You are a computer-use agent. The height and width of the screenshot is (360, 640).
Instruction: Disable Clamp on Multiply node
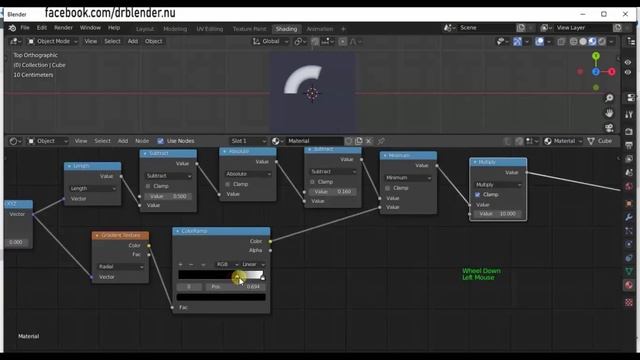click(477, 194)
